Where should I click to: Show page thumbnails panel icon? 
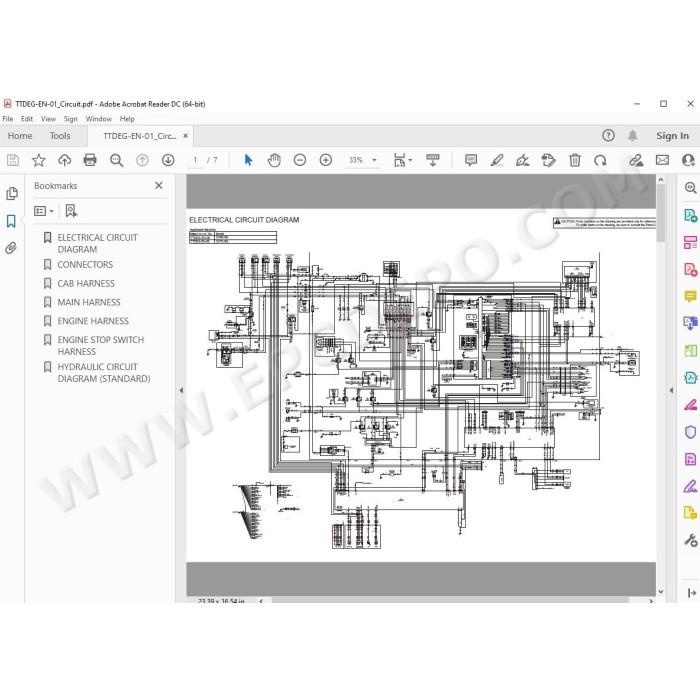[x=12, y=193]
